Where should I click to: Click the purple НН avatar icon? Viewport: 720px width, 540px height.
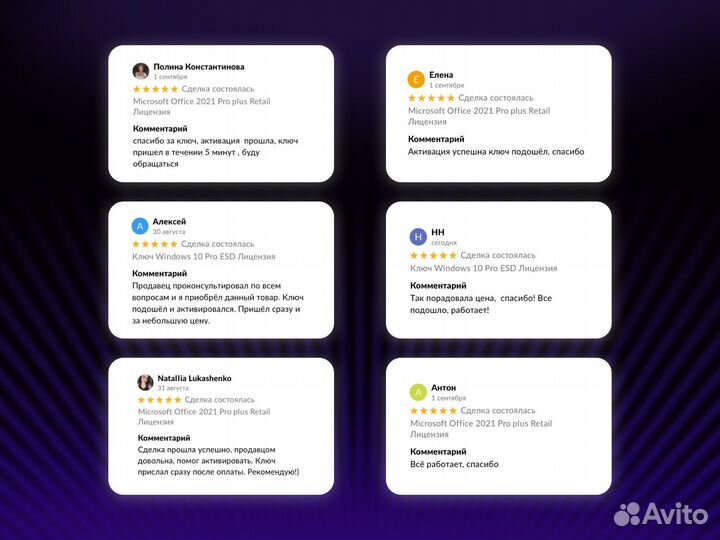click(x=418, y=237)
